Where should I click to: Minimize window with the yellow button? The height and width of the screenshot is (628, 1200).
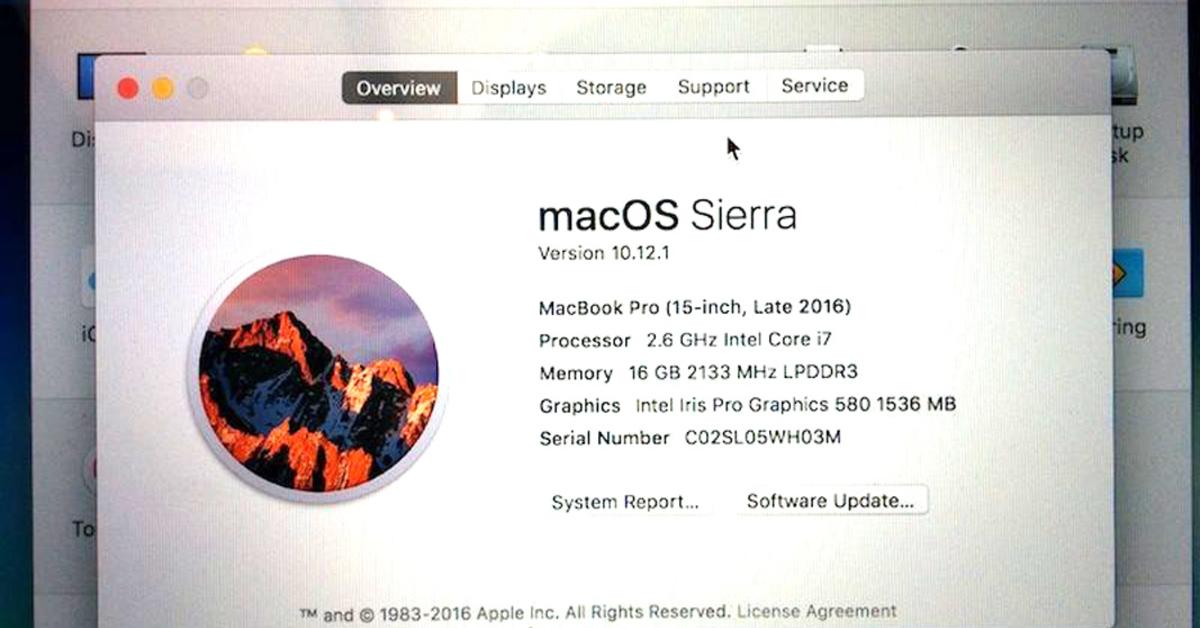pos(163,88)
